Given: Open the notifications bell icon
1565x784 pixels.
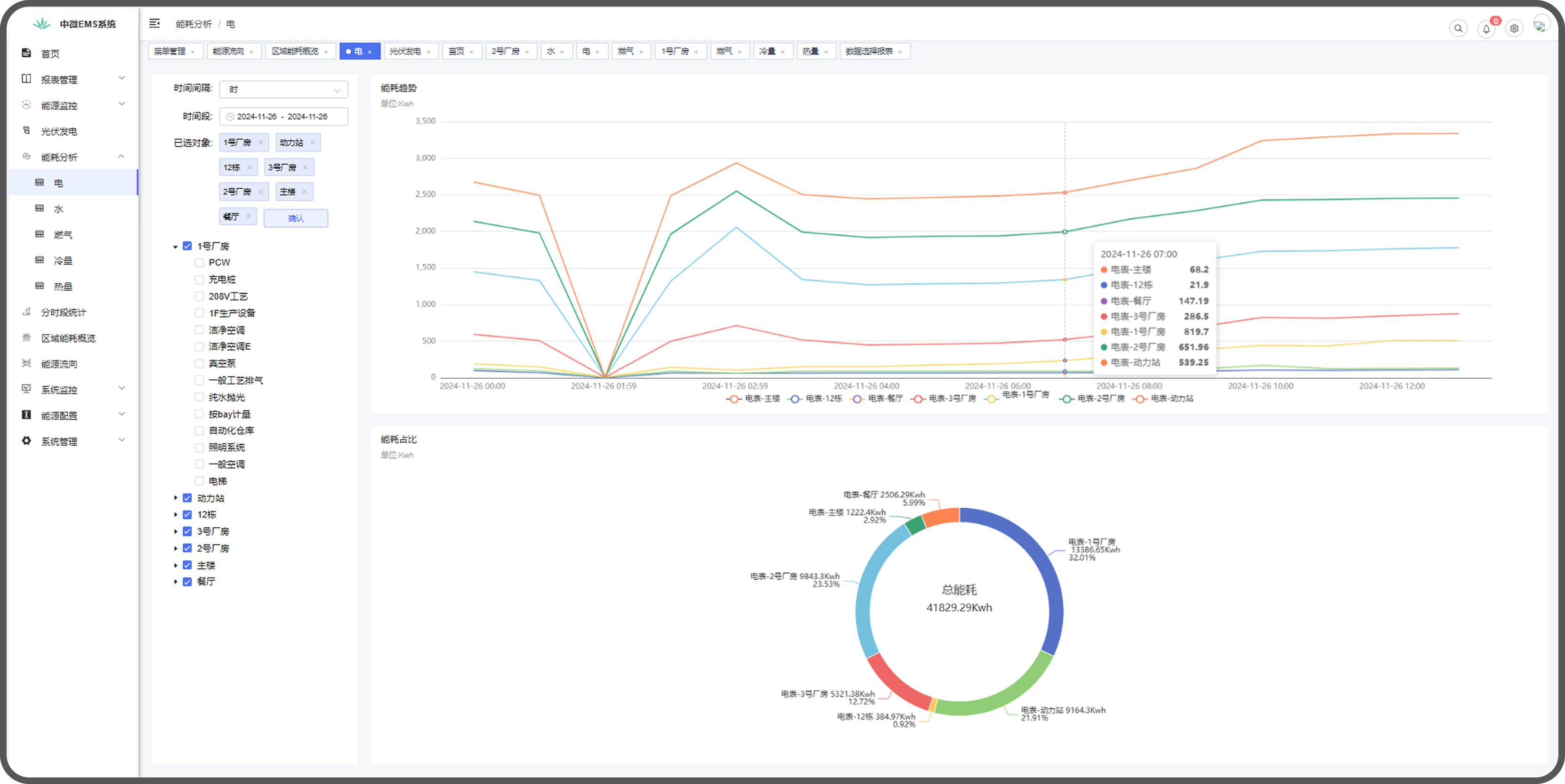Looking at the screenshot, I should pyautogui.click(x=1486, y=29).
